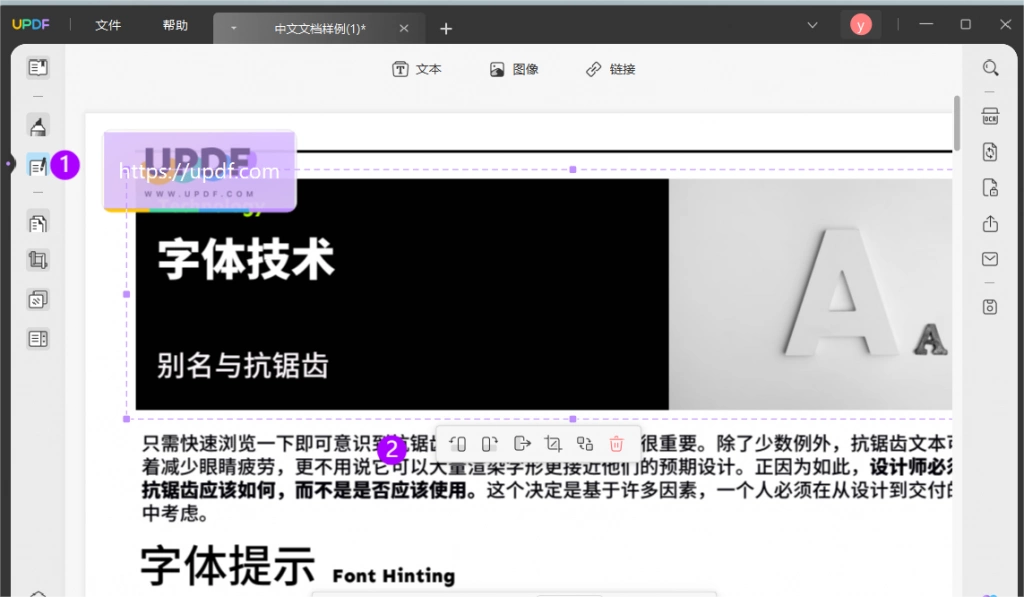1024x597 pixels.
Task: Open the Reader mode icon in left sidebar
Action: [38, 67]
